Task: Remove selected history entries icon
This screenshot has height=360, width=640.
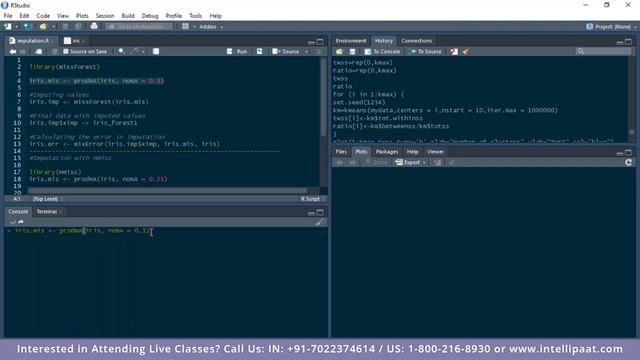Action: (x=454, y=51)
